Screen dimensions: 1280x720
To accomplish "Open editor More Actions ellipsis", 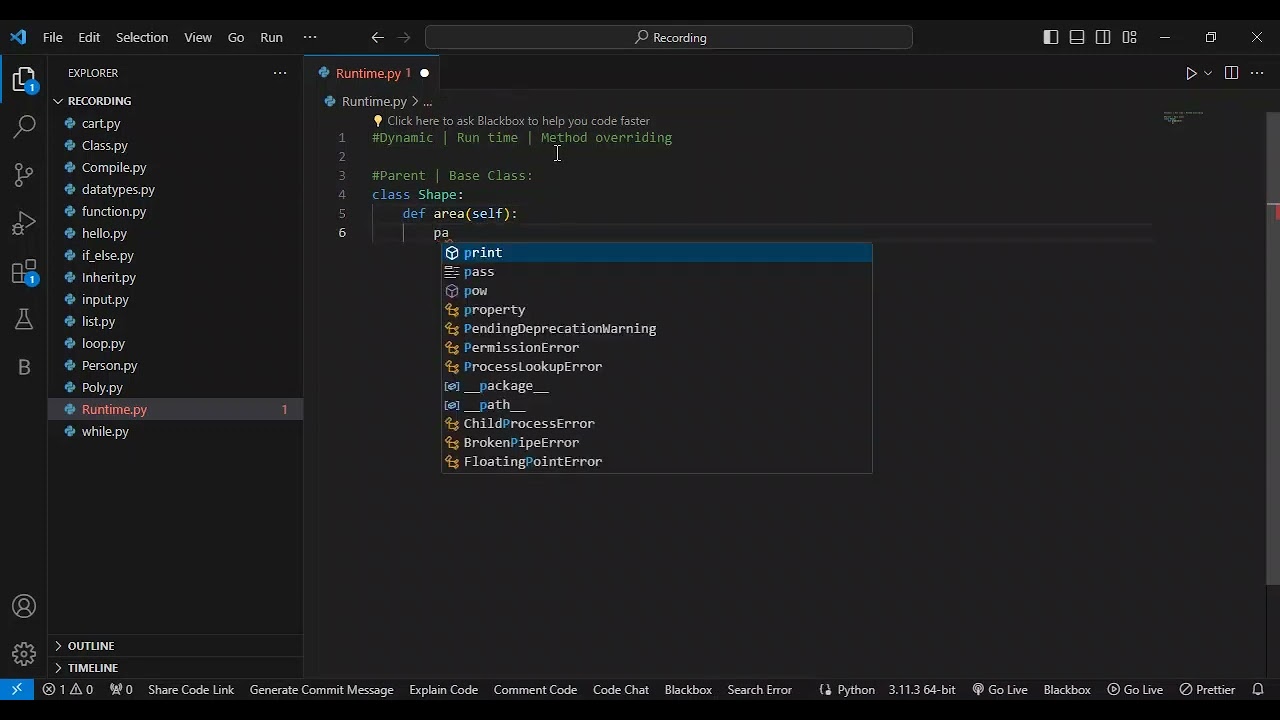I will 1257,73.
